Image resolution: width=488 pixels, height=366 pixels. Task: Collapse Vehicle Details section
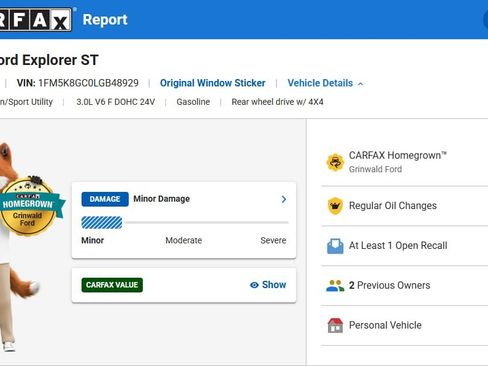[x=325, y=83]
